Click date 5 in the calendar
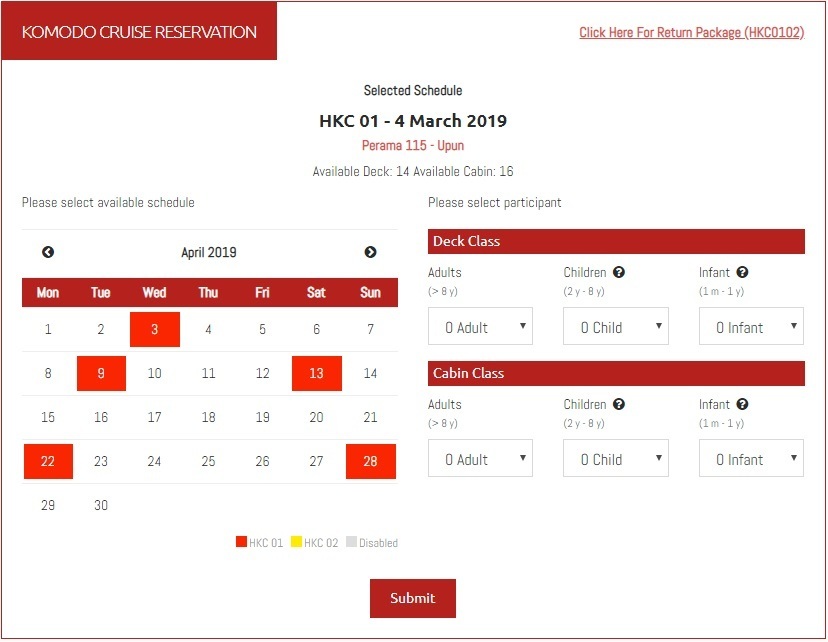Screen dimensions: 828x642 click(x=262, y=329)
